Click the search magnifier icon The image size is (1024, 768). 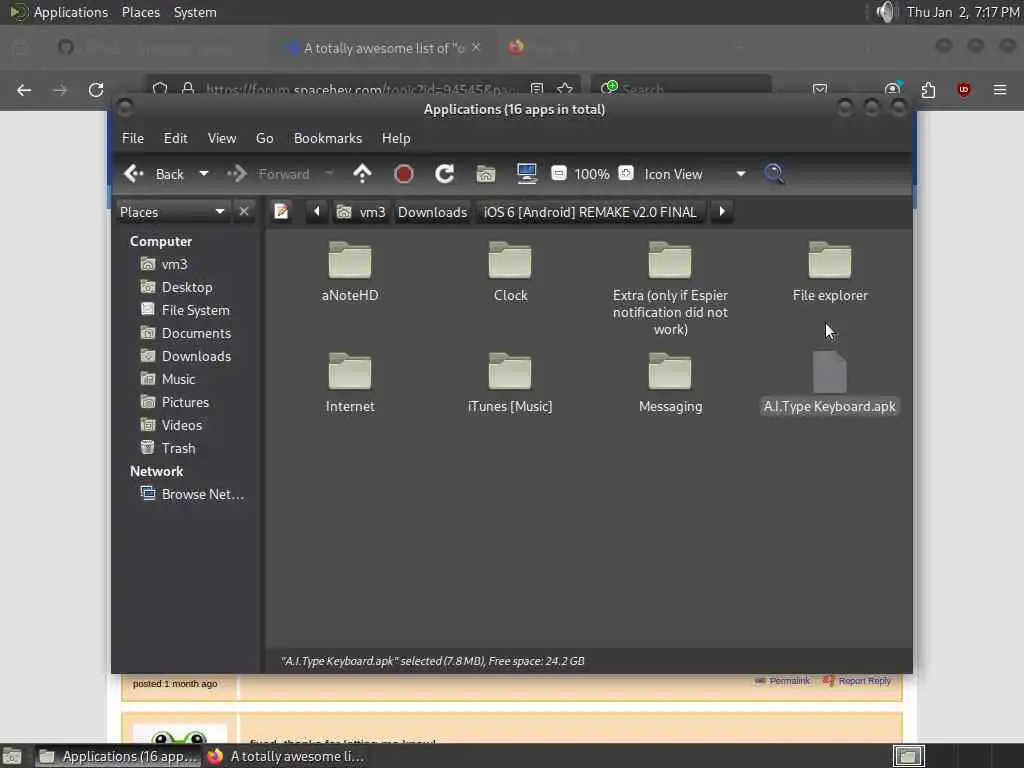point(775,174)
